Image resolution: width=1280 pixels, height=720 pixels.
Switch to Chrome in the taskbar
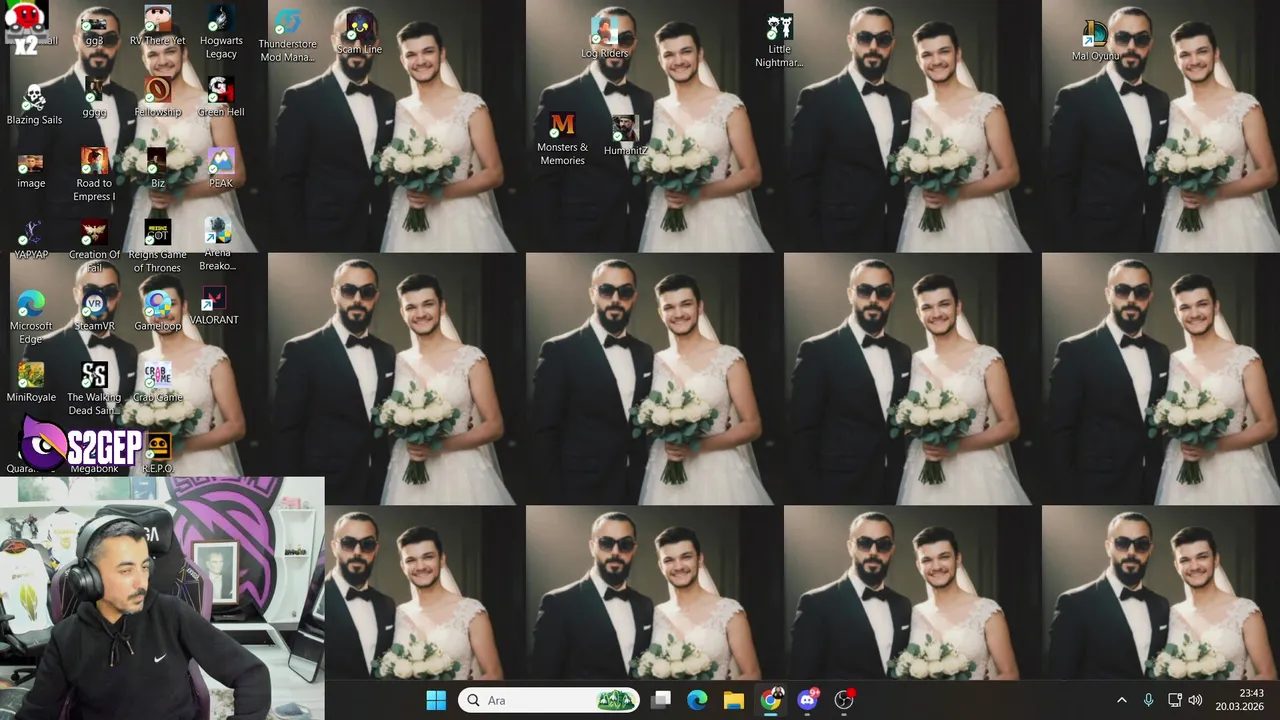click(x=771, y=700)
